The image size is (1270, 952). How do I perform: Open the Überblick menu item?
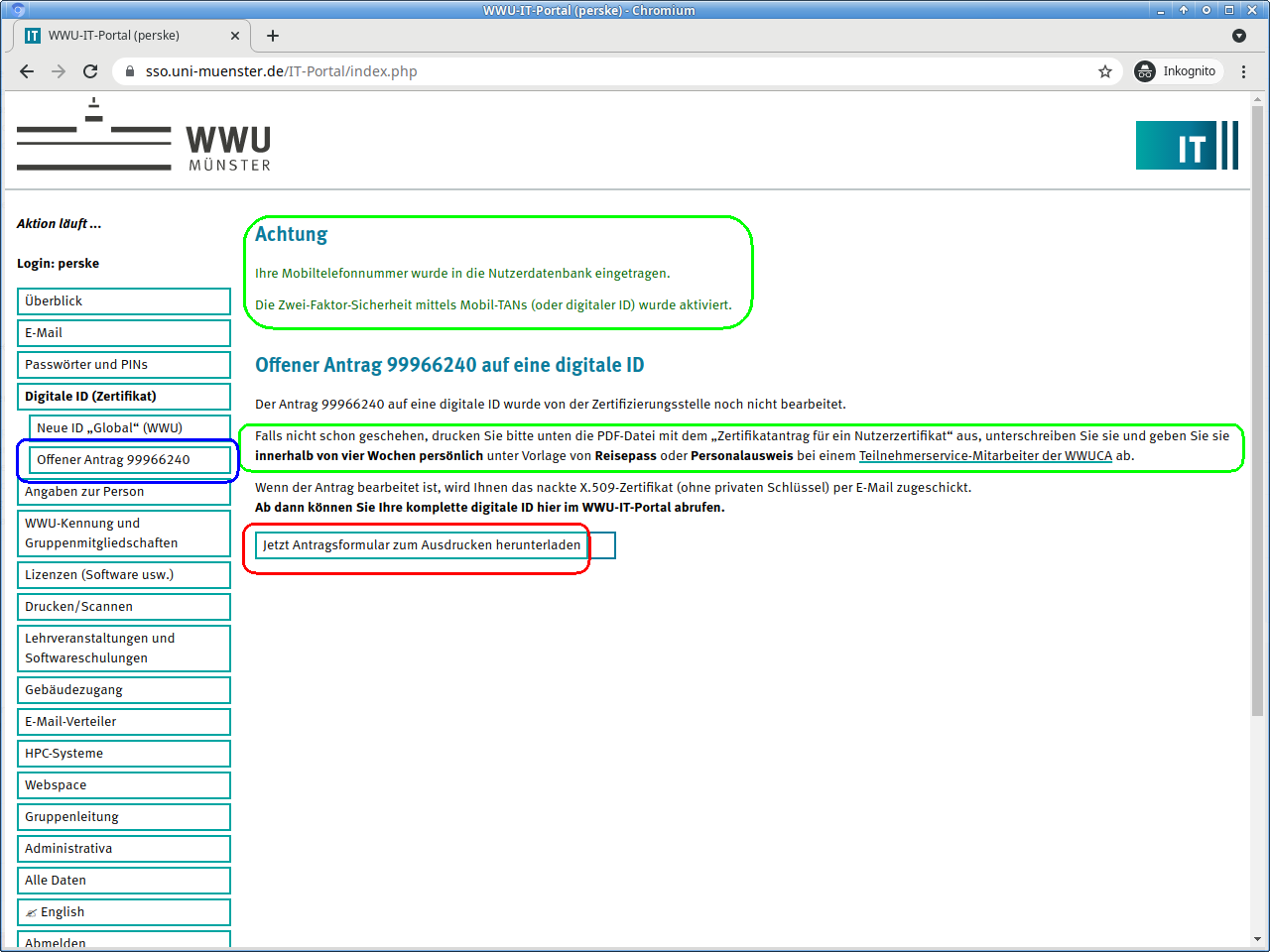[x=123, y=301]
